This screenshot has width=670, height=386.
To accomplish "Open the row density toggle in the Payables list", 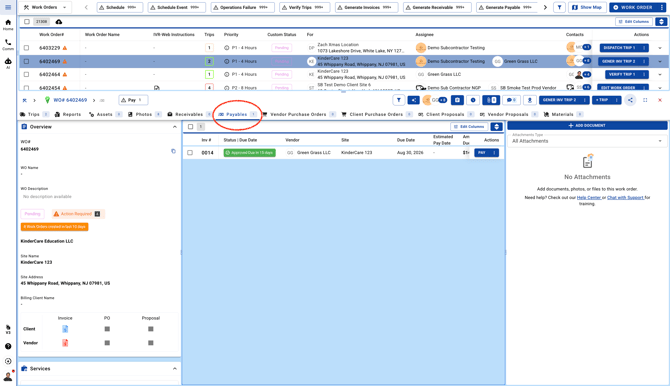I will (496, 127).
